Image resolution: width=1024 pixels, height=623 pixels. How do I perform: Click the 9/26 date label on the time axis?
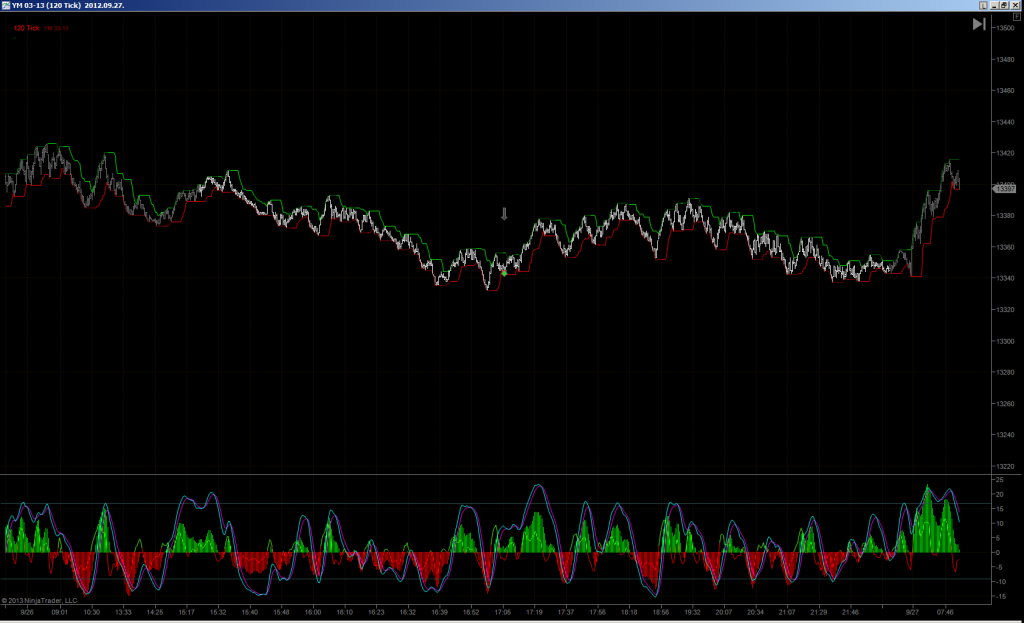[27, 613]
